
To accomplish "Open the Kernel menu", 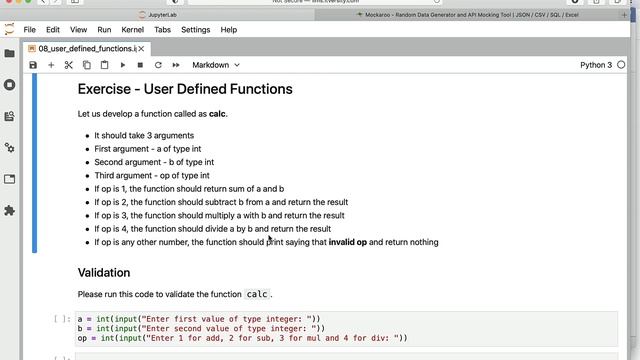I will (133, 30).
